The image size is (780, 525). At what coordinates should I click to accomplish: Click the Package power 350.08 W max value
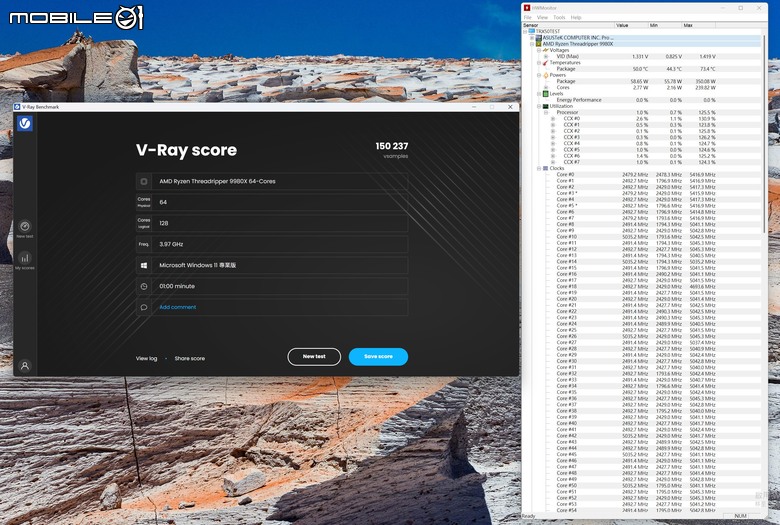(x=706, y=81)
